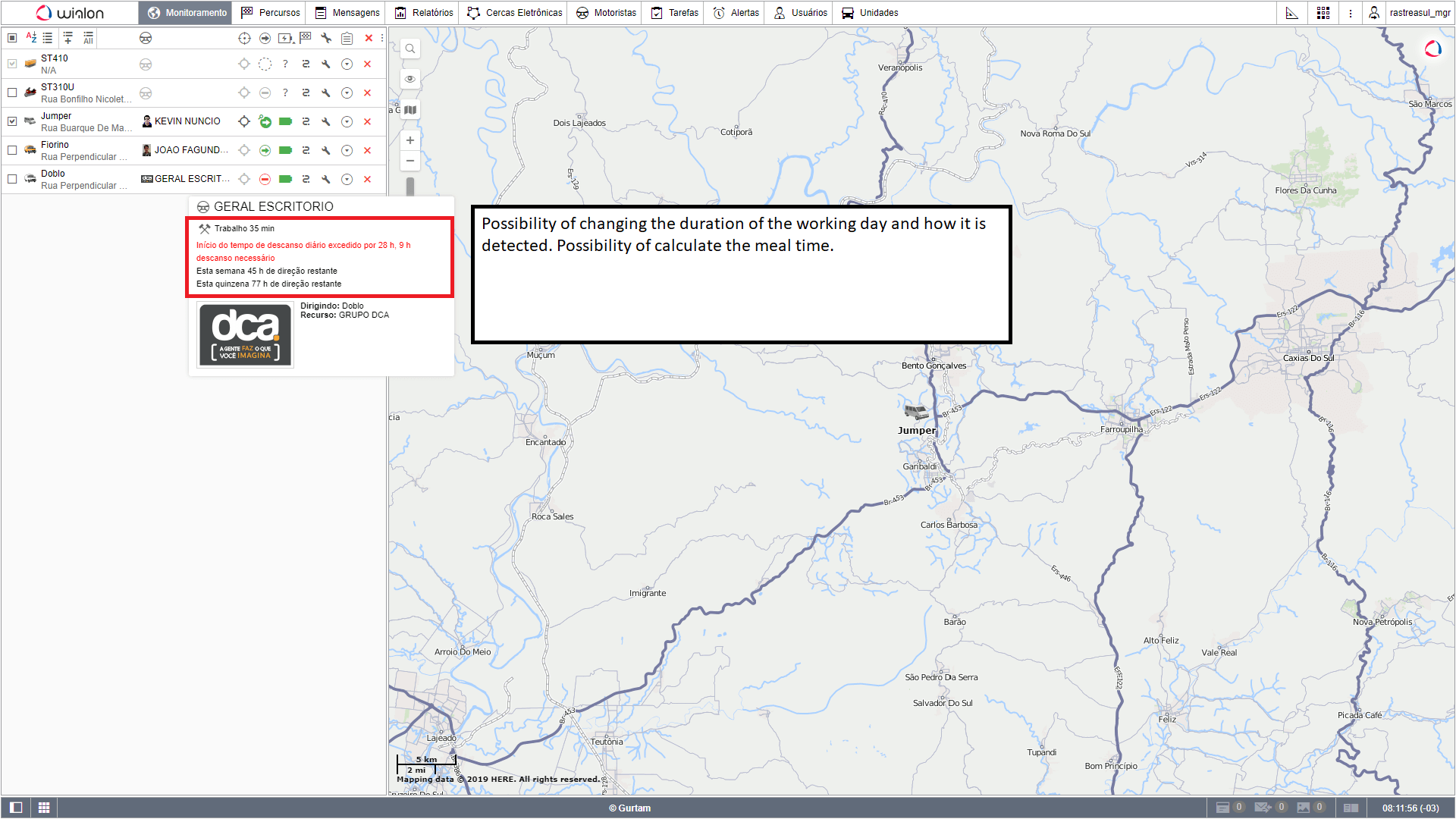Open the apps grid menu top right
Screen dimensions: 1456x819
point(1323,13)
